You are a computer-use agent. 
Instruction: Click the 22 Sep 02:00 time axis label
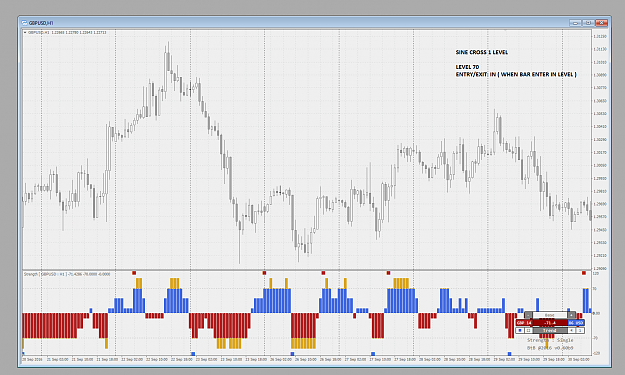point(133,359)
